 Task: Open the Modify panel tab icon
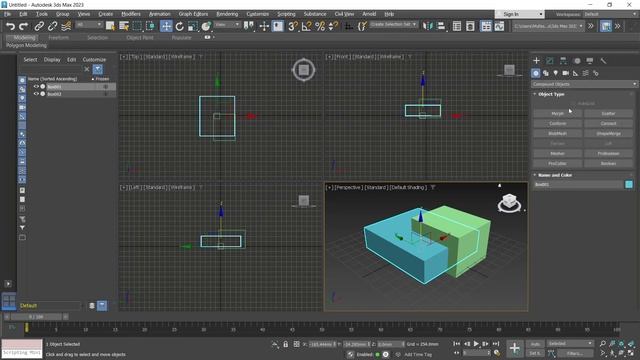[550, 60]
